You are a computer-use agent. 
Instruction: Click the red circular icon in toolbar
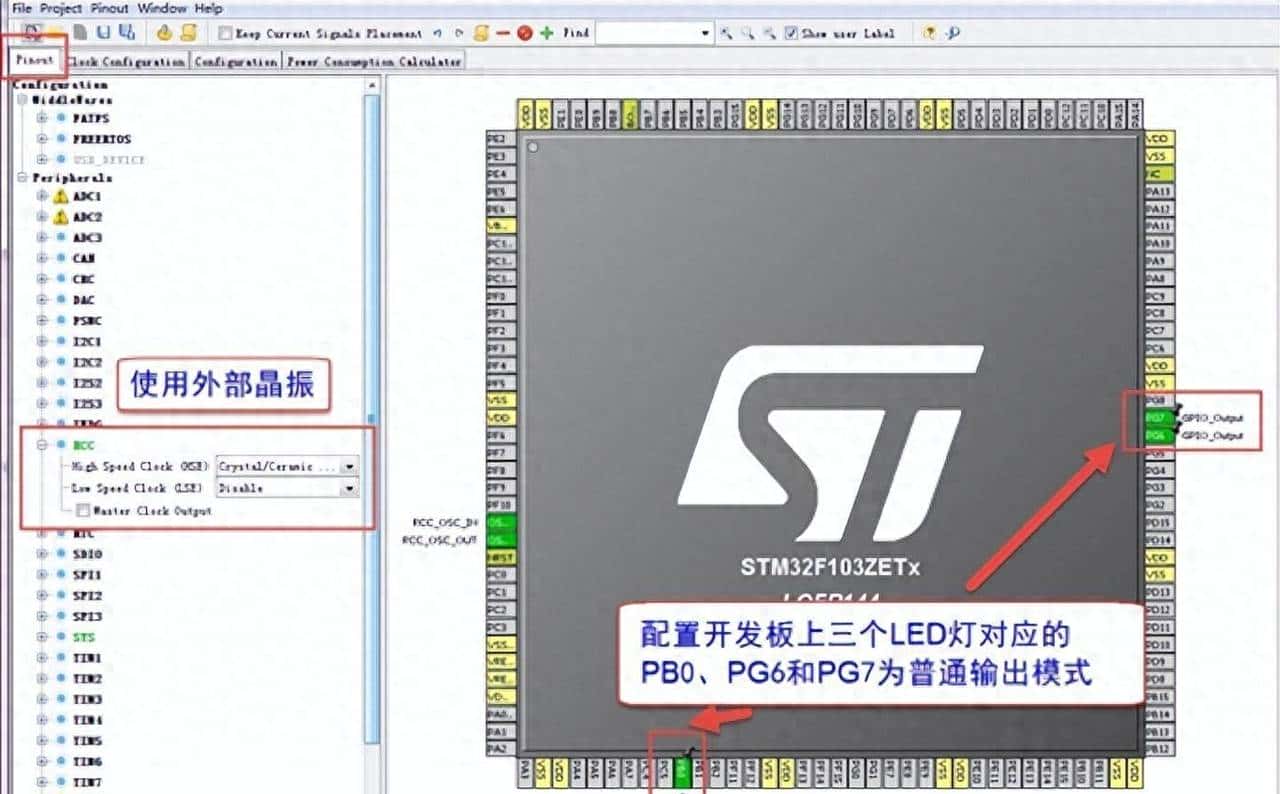click(x=524, y=33)
